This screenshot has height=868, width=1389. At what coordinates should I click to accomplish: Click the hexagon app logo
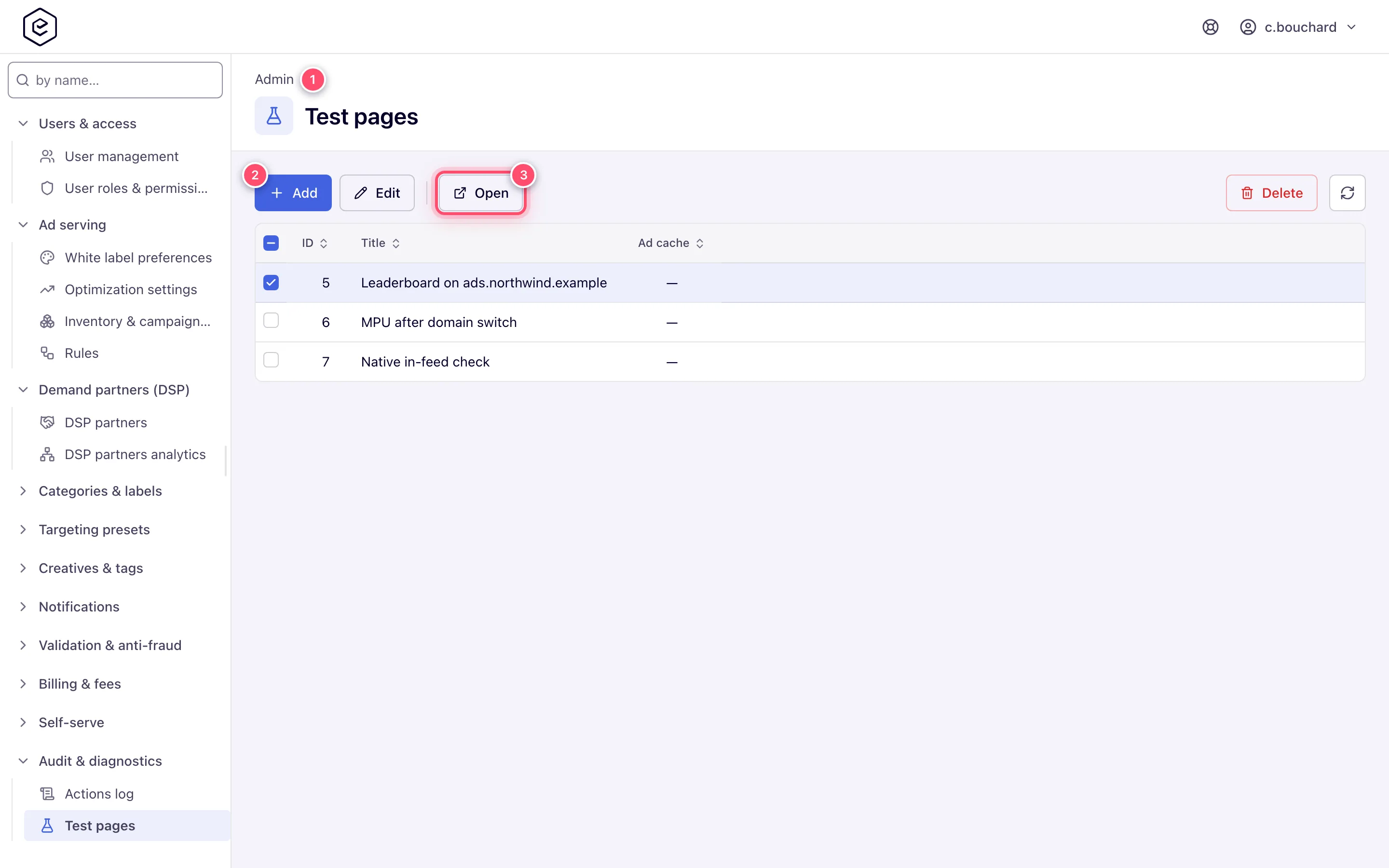(x=40, y=27)
